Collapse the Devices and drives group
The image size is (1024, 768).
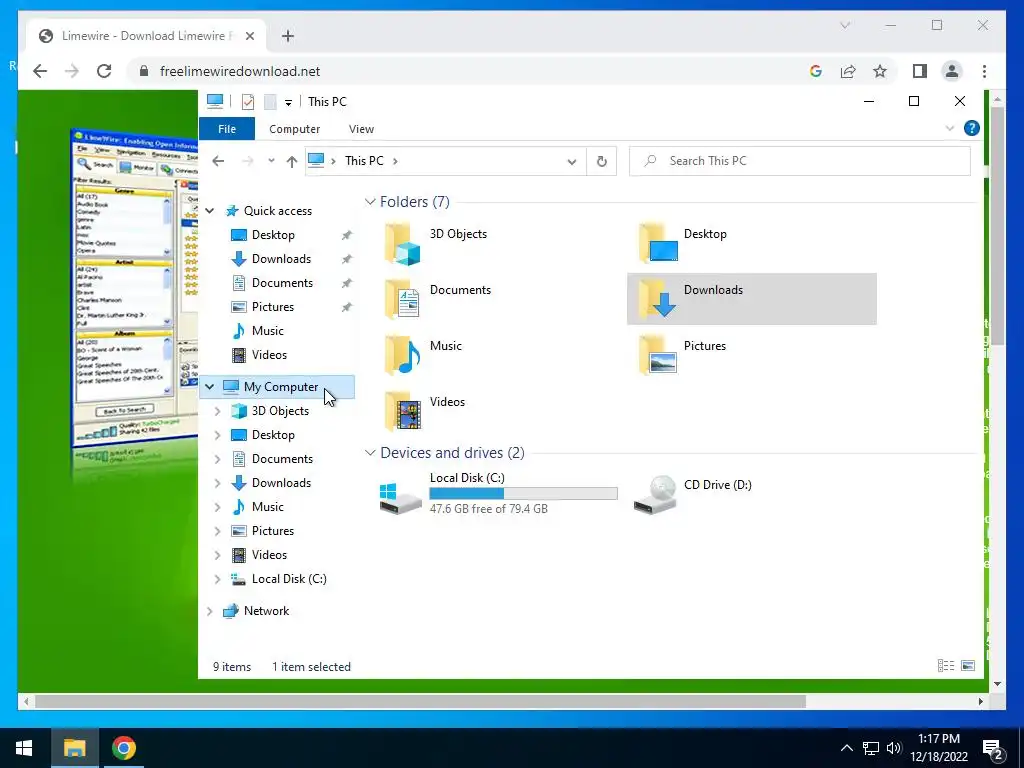pos(370,453)
